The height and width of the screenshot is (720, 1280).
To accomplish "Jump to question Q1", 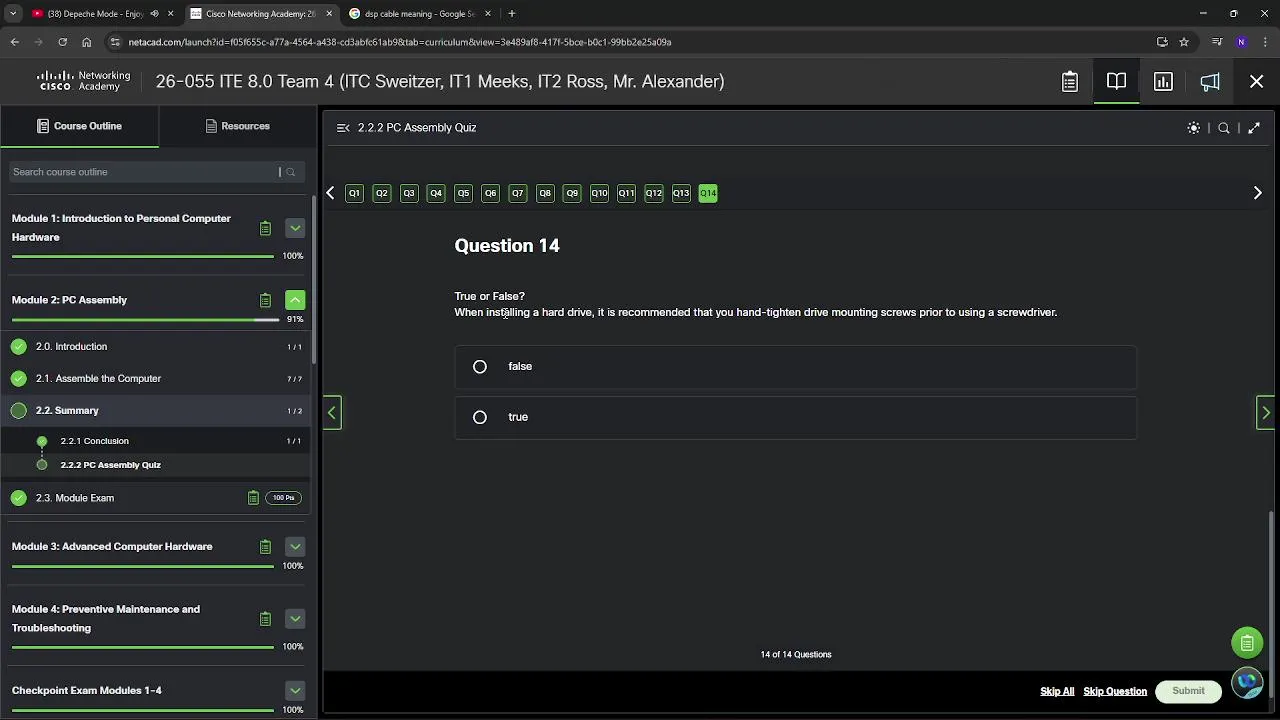I will coord(354,193).
